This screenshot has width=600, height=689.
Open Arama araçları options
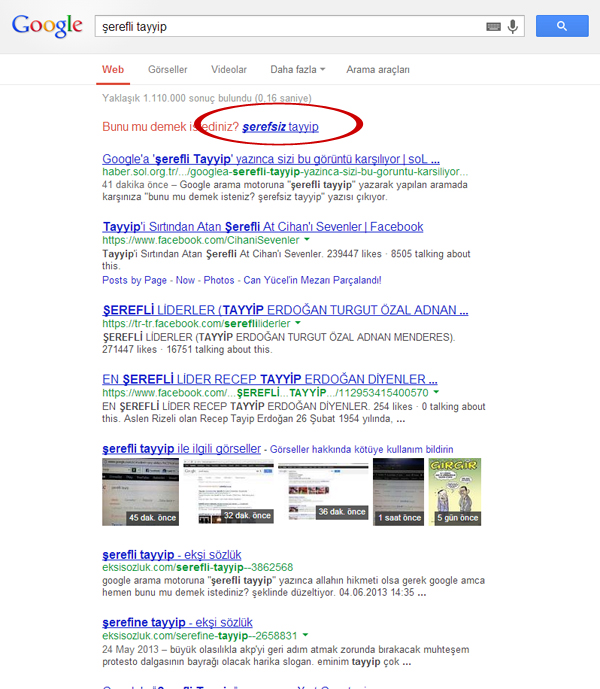click(378, 69)
